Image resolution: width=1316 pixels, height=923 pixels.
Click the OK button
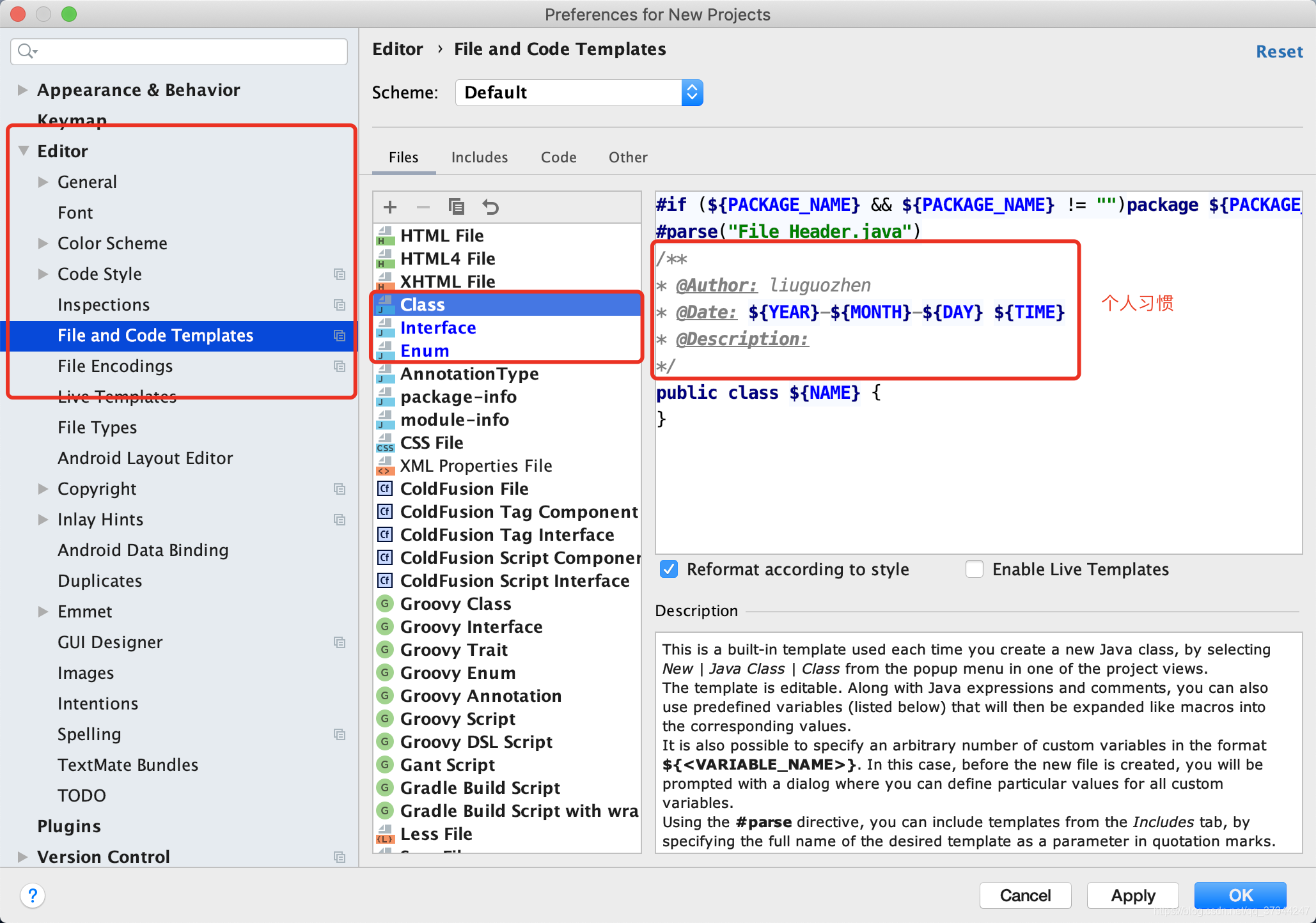(1240, 895)
